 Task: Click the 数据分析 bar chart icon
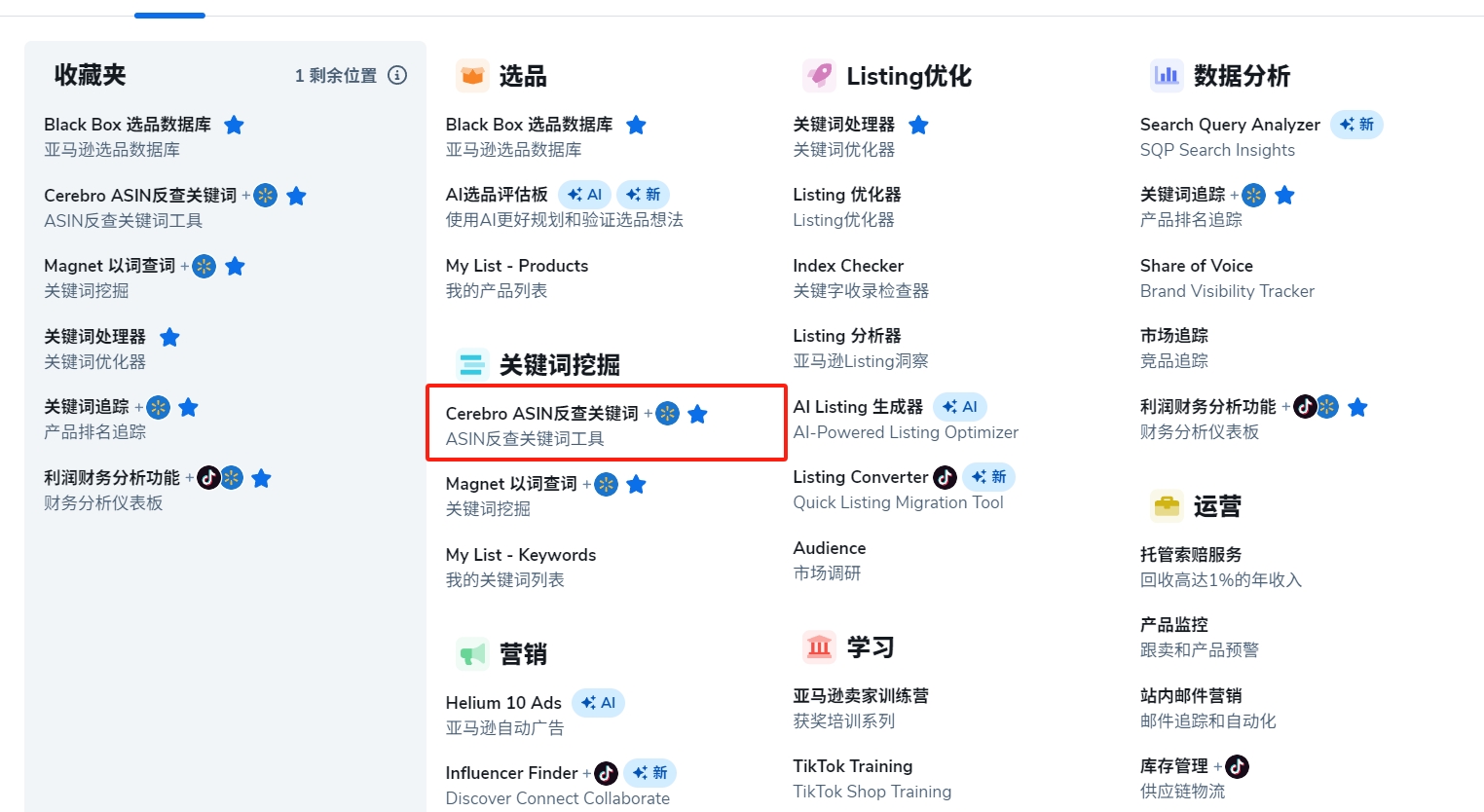coord(1167,76)
